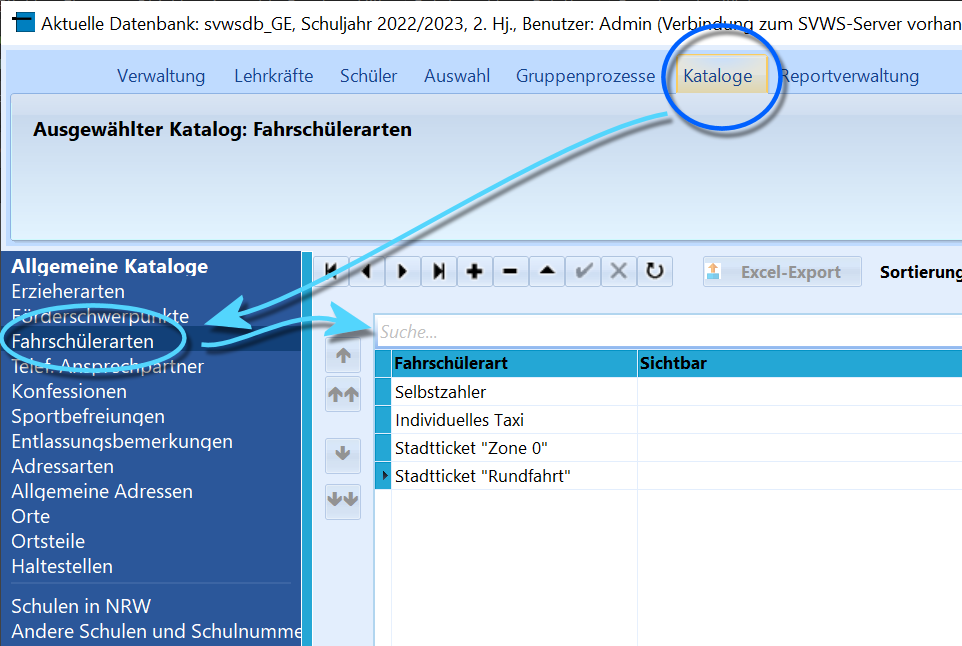This screenshot has width=962, height=646.
Task: Select Haltestellen catalog
Action: (x=62, y=567)
